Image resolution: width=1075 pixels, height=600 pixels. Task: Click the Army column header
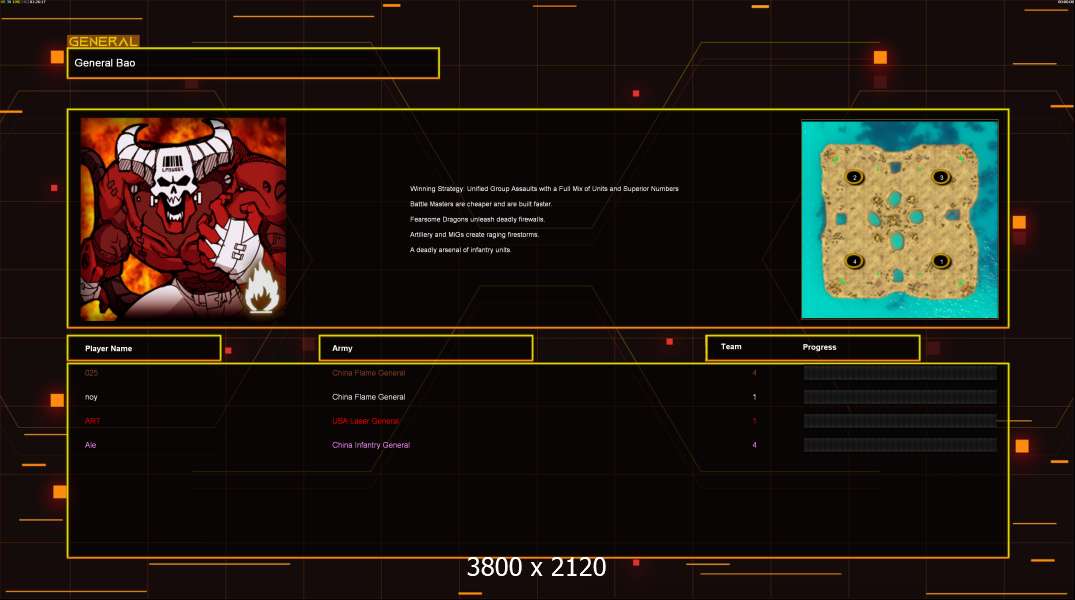pos(426,348)
